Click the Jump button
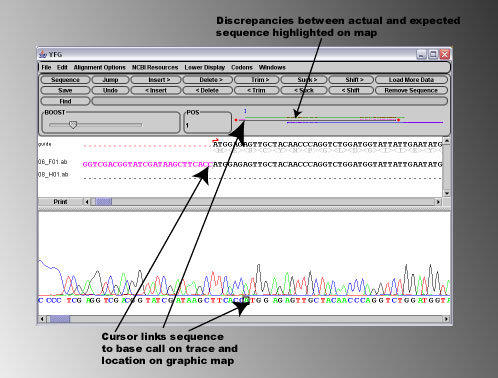 click(110, 80)
